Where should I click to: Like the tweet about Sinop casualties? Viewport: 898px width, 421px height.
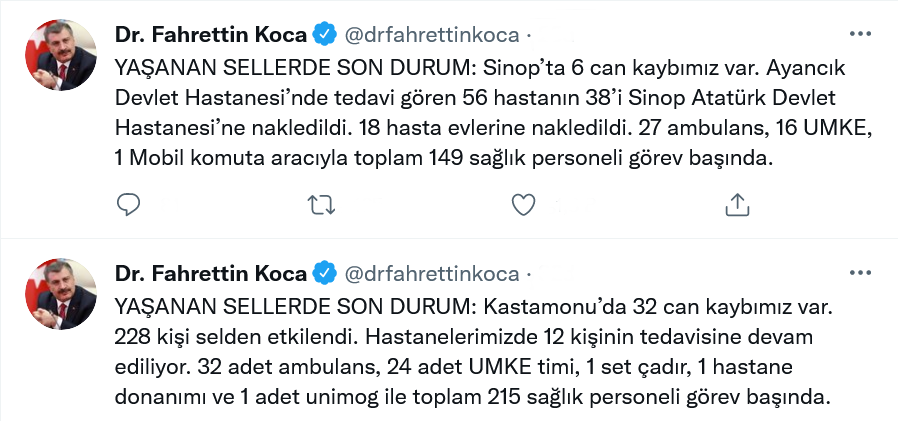tap(523, 204)
